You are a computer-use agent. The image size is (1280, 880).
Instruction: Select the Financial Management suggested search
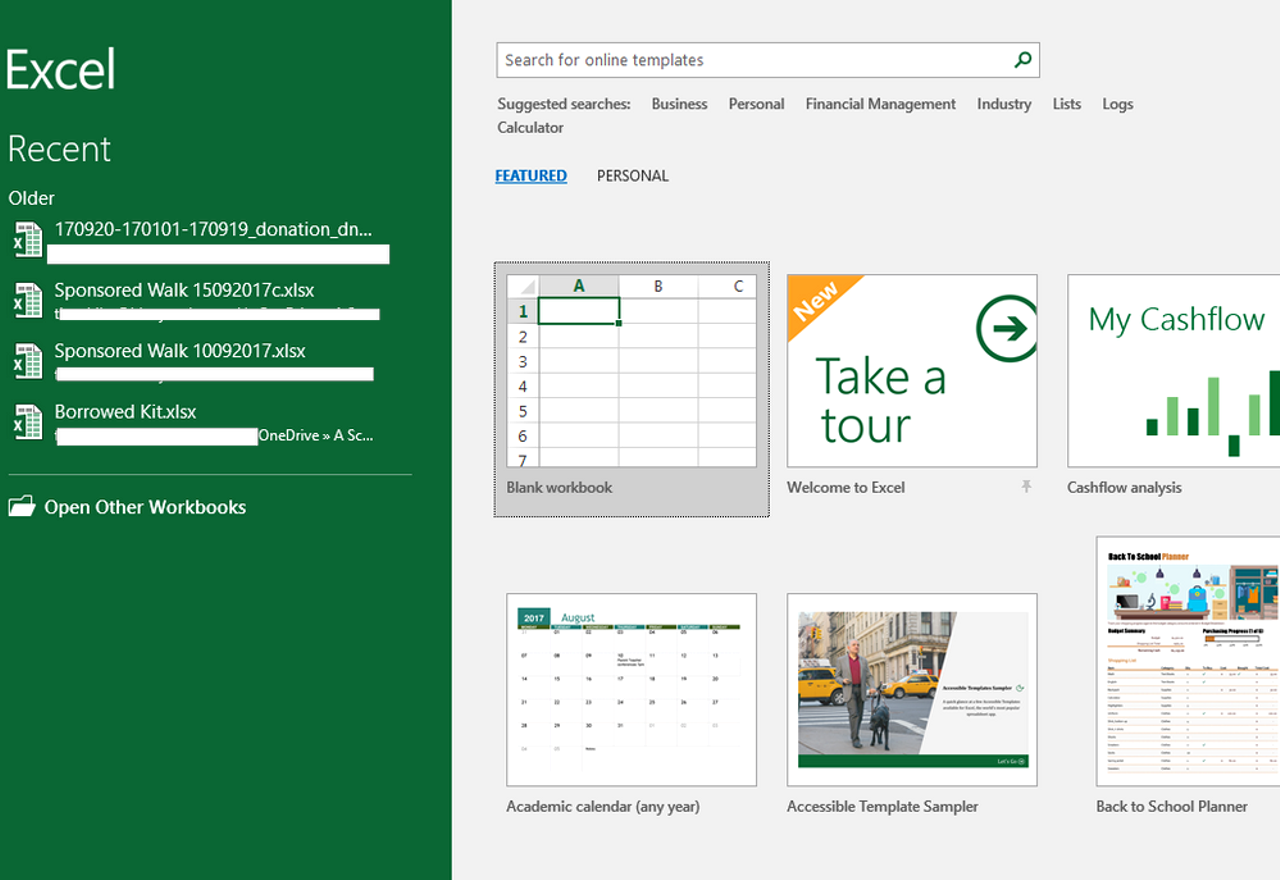pos(881,104)
